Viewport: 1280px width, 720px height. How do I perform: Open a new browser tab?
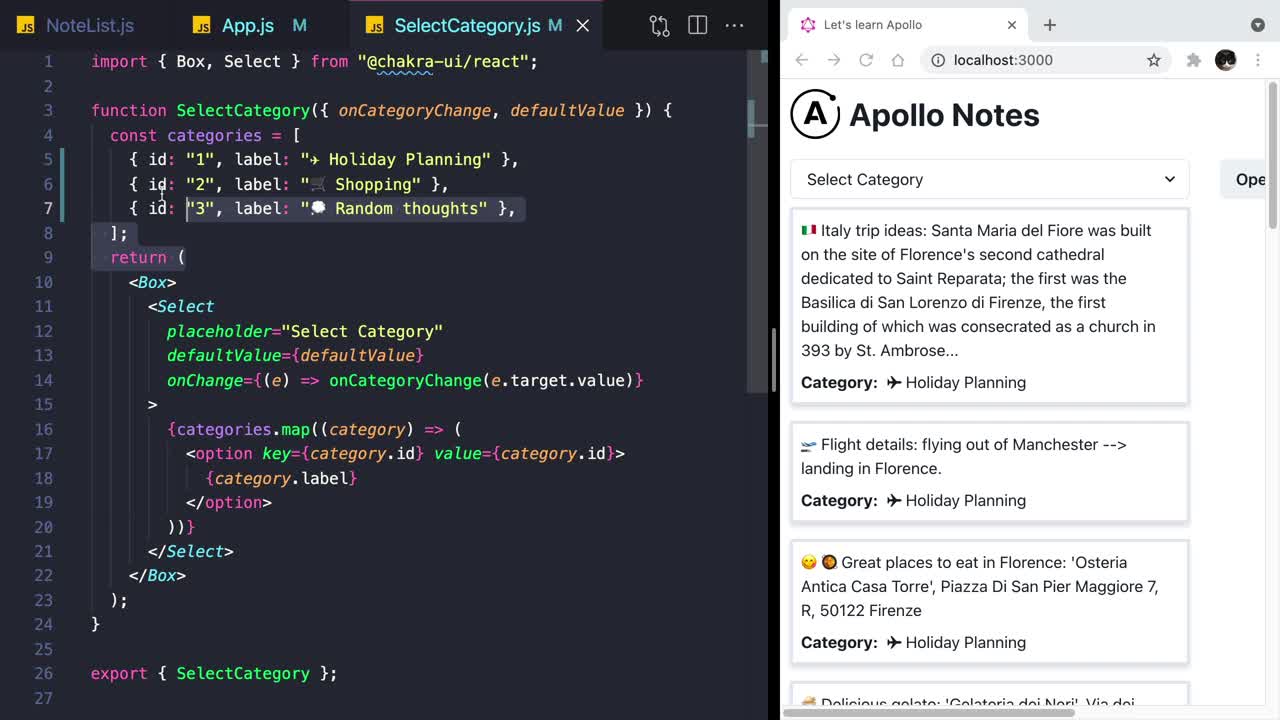(x=1050, y=25)
